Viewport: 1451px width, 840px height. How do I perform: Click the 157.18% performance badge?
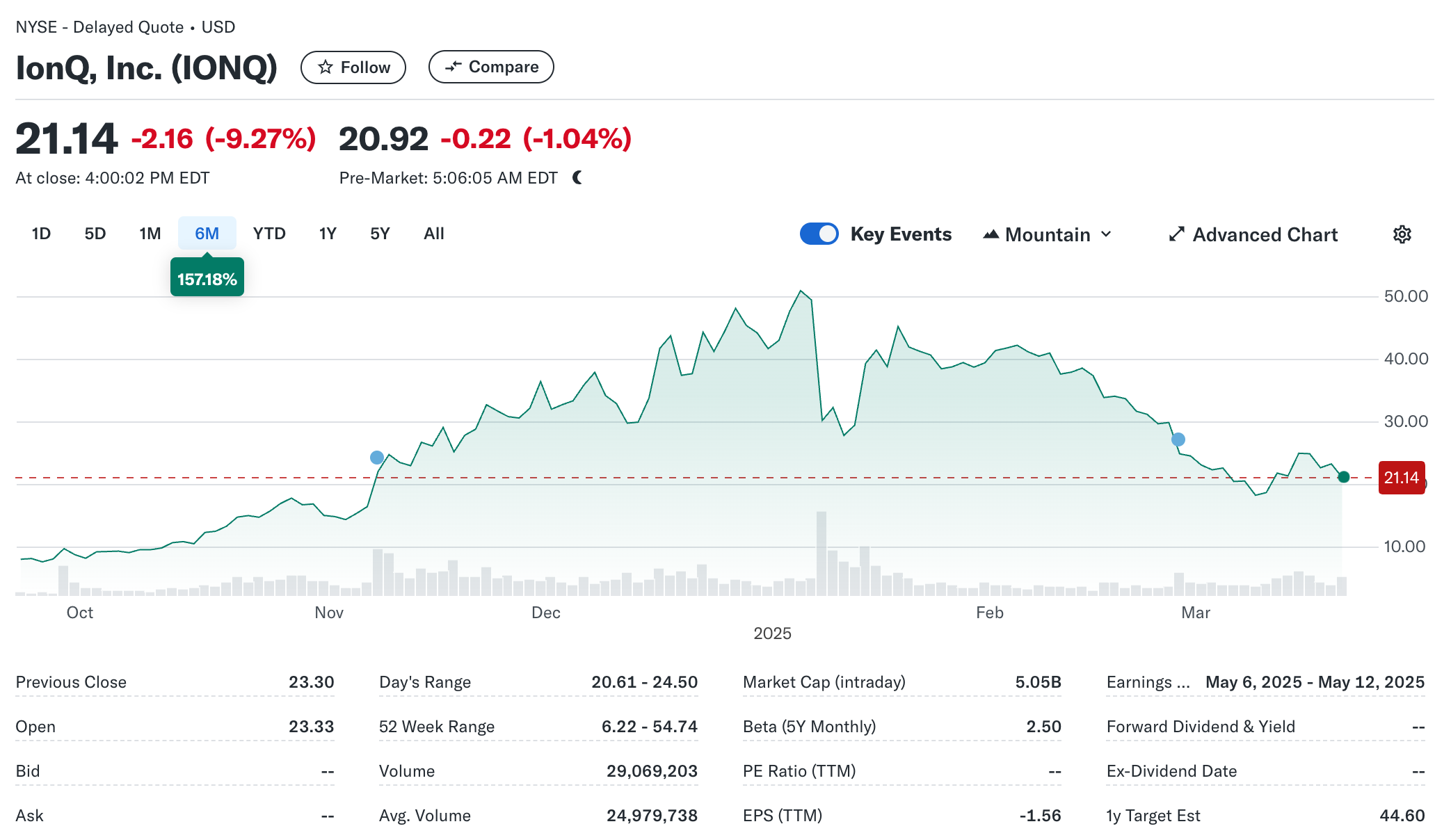tap(207, 279)
